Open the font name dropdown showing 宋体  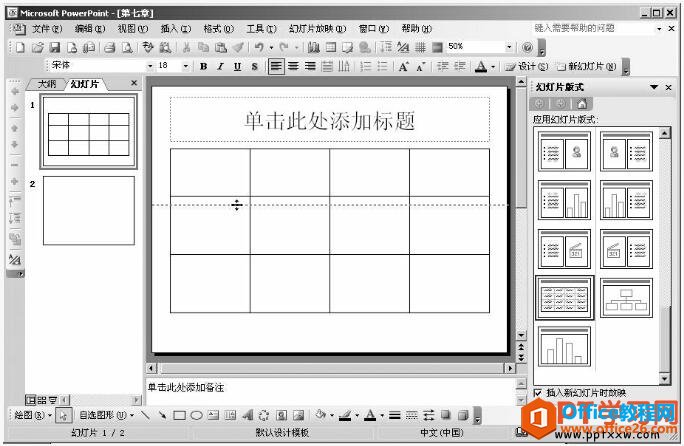pyautogui.click(x=150, y=66)
